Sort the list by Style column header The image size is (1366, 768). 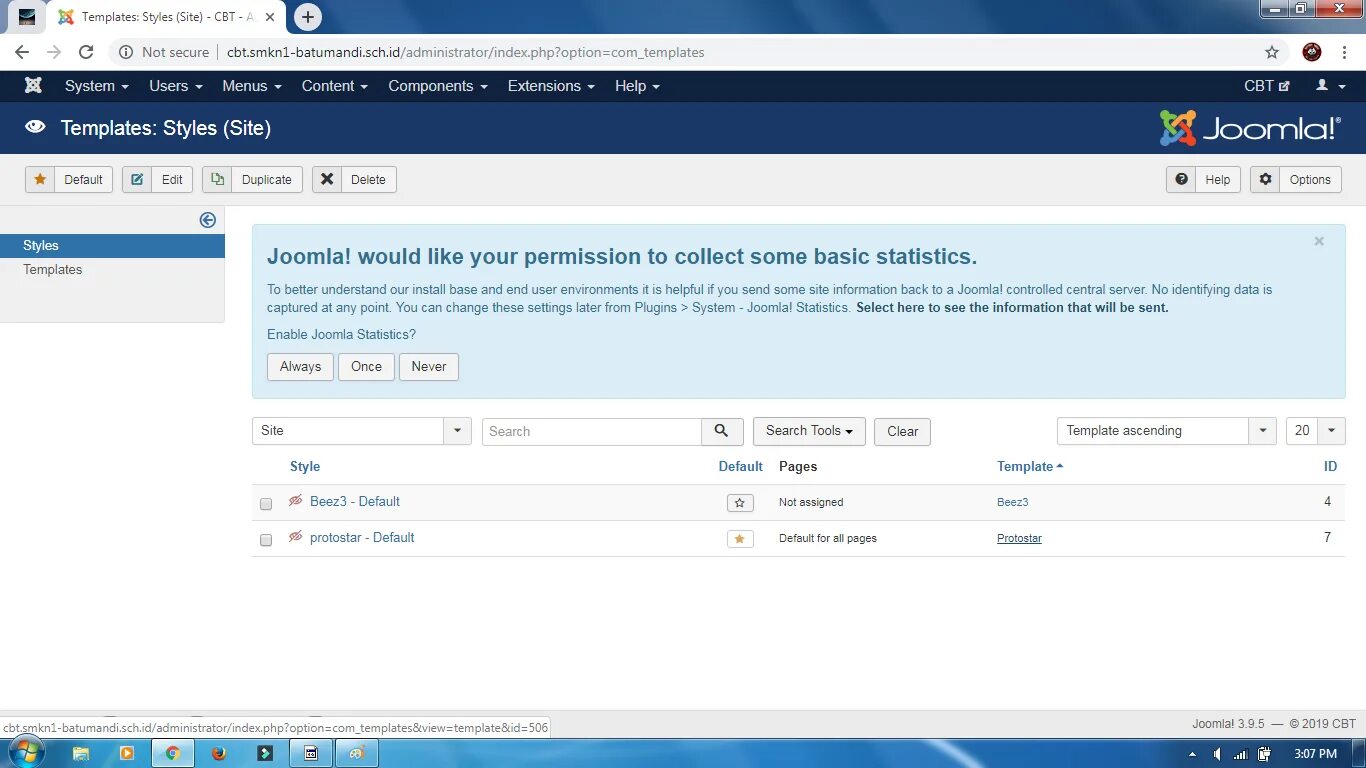[x=305, y=466]
